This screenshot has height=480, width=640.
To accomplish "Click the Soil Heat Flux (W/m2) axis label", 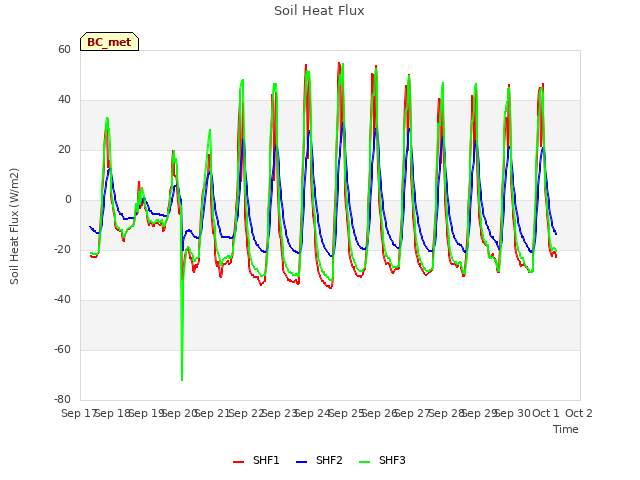I will pos(14,226).
